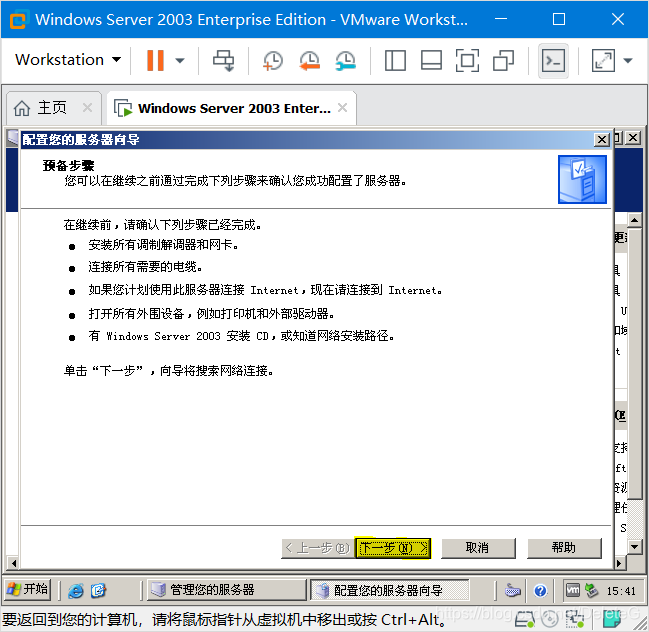Click the network tray icon beside clock
The height and width of the screenshot is (632, 649).
[591, 590]
